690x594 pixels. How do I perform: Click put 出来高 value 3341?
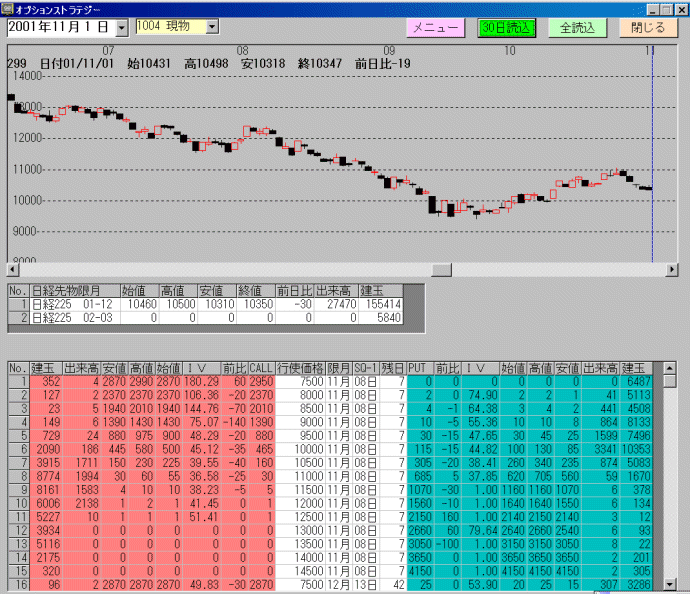(x=600, y=449)
